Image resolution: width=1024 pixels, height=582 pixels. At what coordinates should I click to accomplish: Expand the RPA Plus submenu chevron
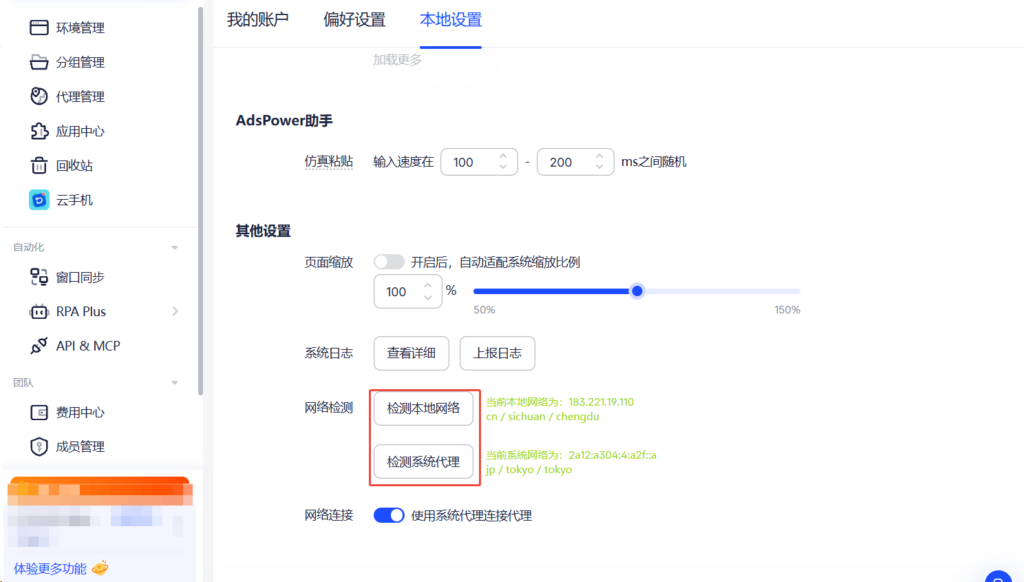tap(175, 312)
